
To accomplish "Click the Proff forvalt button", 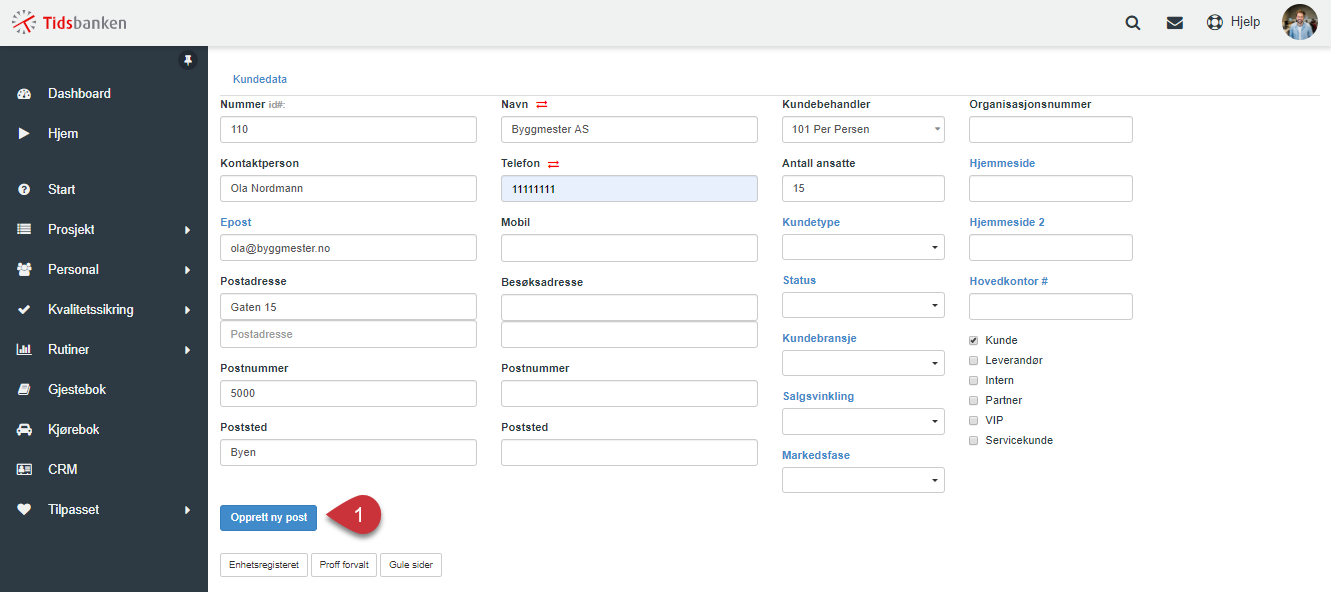I will (x=344, y=565).
